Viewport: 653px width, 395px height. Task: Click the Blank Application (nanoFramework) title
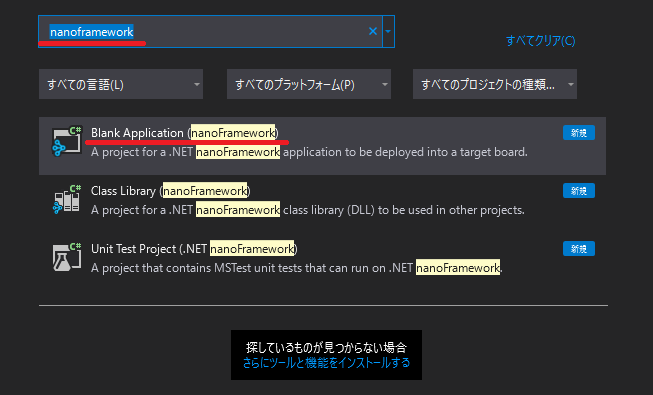tap(184, 133)
